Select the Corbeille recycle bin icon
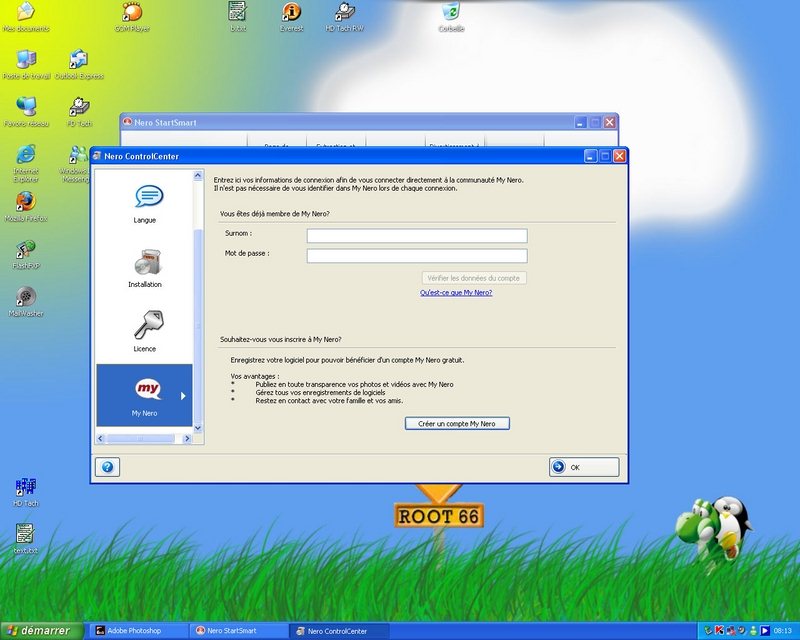 [x=452, y=17]
